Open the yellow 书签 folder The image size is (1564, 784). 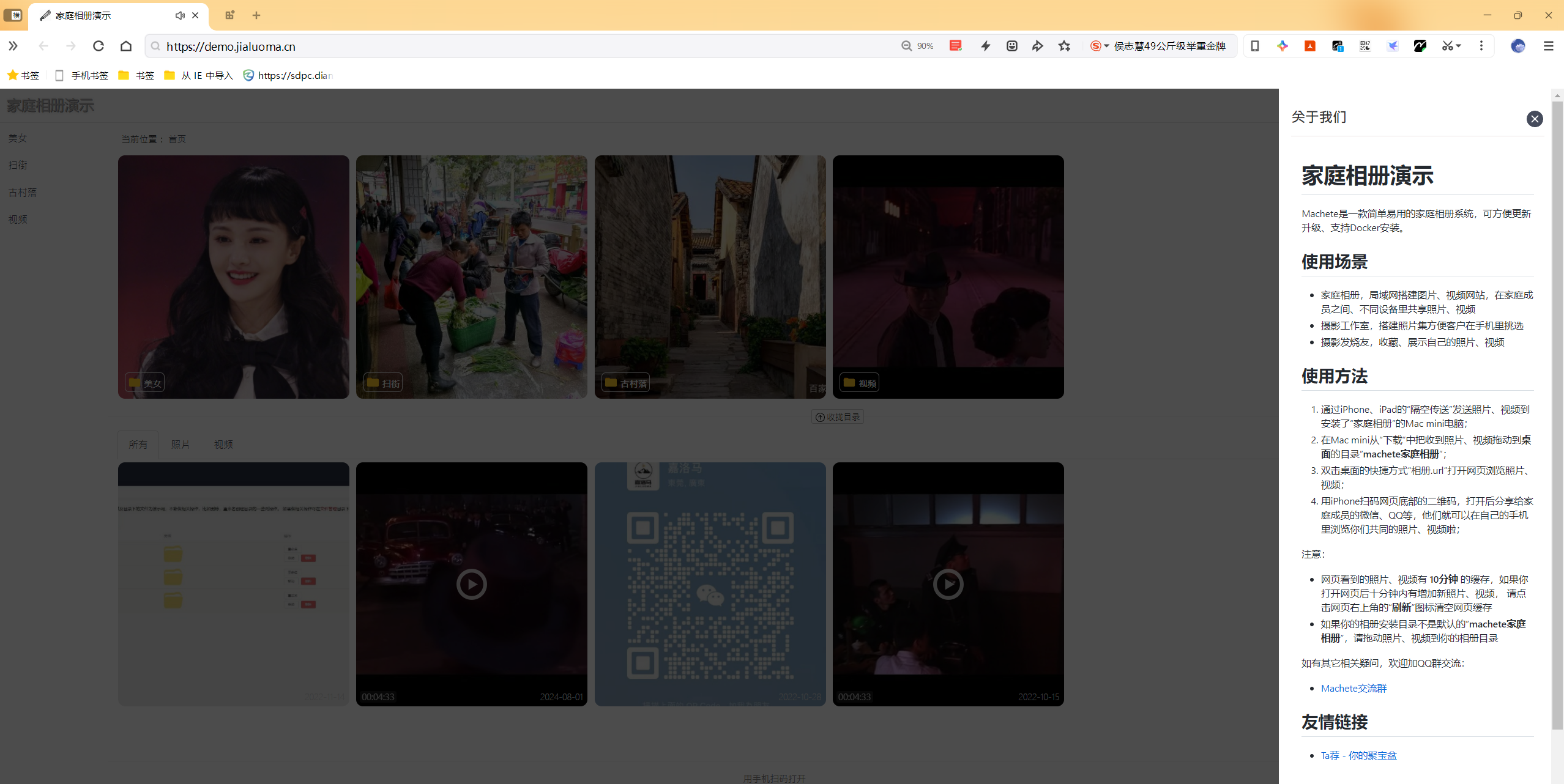tap(136, 75)
